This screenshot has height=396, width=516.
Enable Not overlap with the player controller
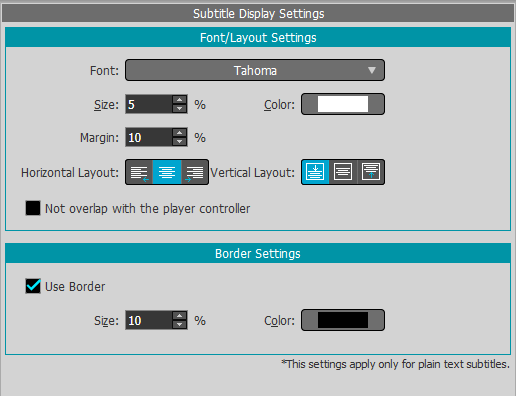click(x=33, y=208)
